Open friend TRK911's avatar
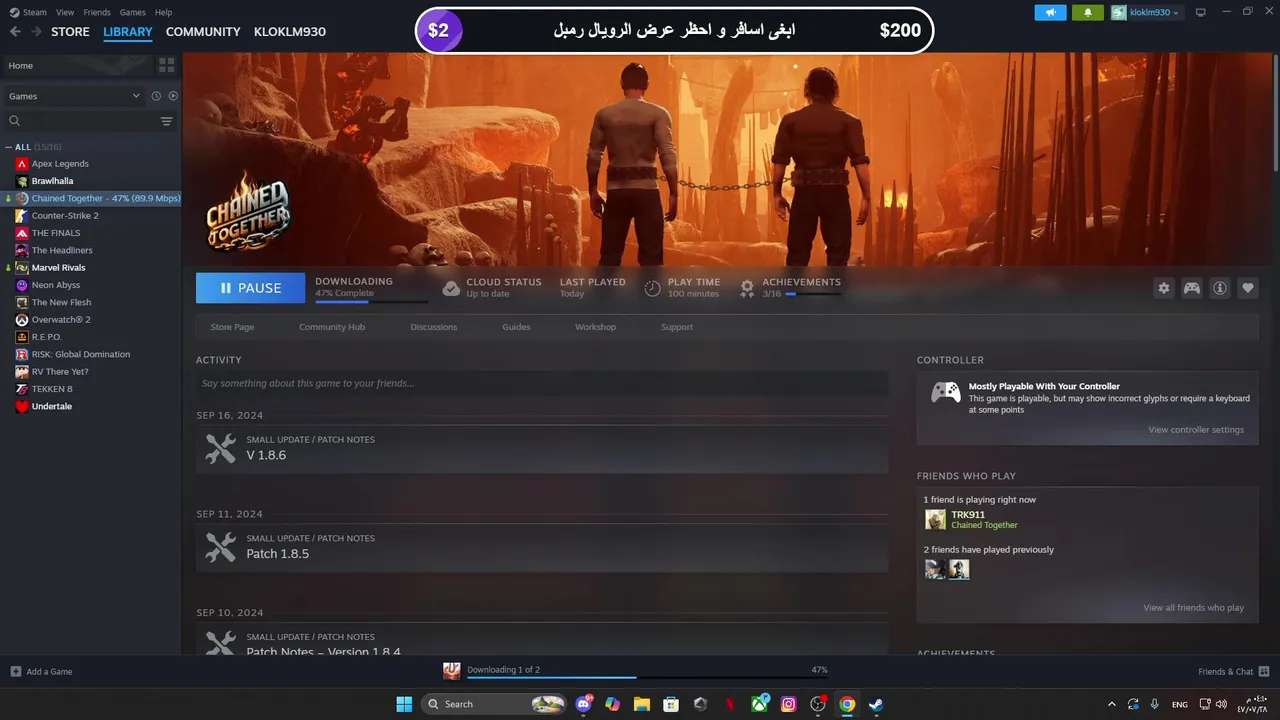Image resolution: width=1280 pixels, height=720 pixels. tap(935, 520)
